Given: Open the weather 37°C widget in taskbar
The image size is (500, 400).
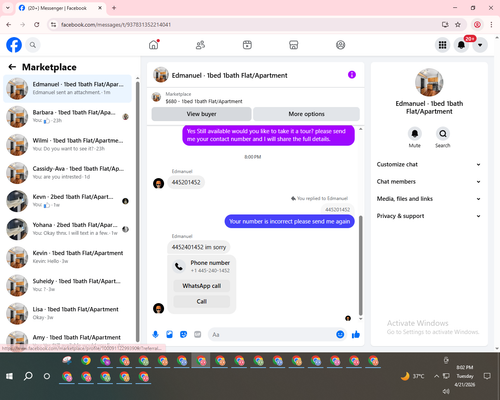Looking at the screenshot, I should (x=413, y=376).
